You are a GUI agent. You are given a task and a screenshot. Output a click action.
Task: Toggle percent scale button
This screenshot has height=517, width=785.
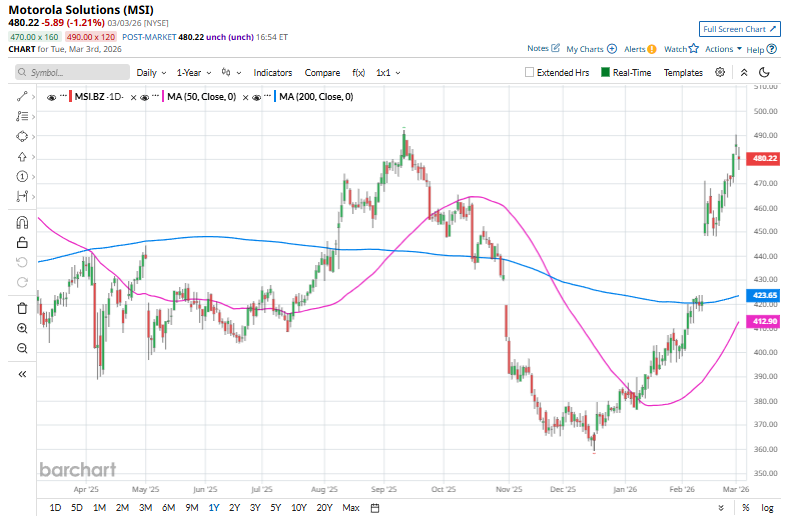(x=745, y=508)
